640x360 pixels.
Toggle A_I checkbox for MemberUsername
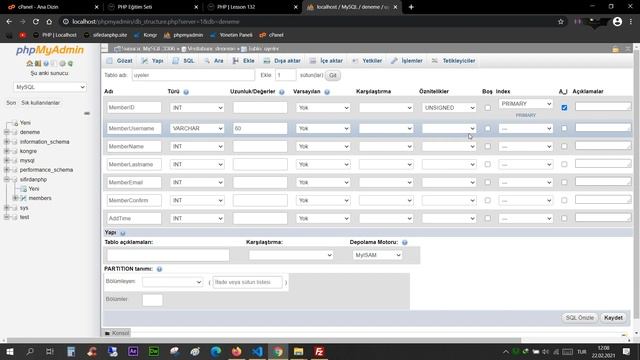click(x=564, y=129)
